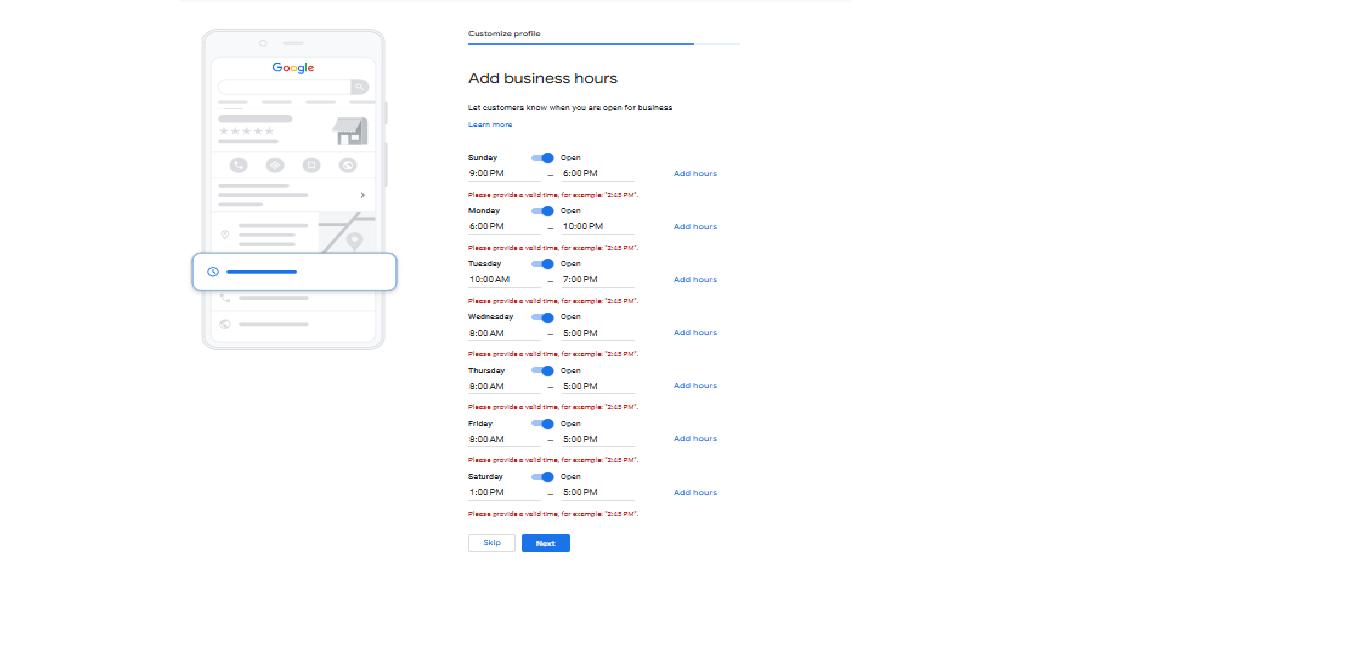This screenshot has height=670, width=1357.
Task: Click the Wednesday day label
Action: coord(490,317)
